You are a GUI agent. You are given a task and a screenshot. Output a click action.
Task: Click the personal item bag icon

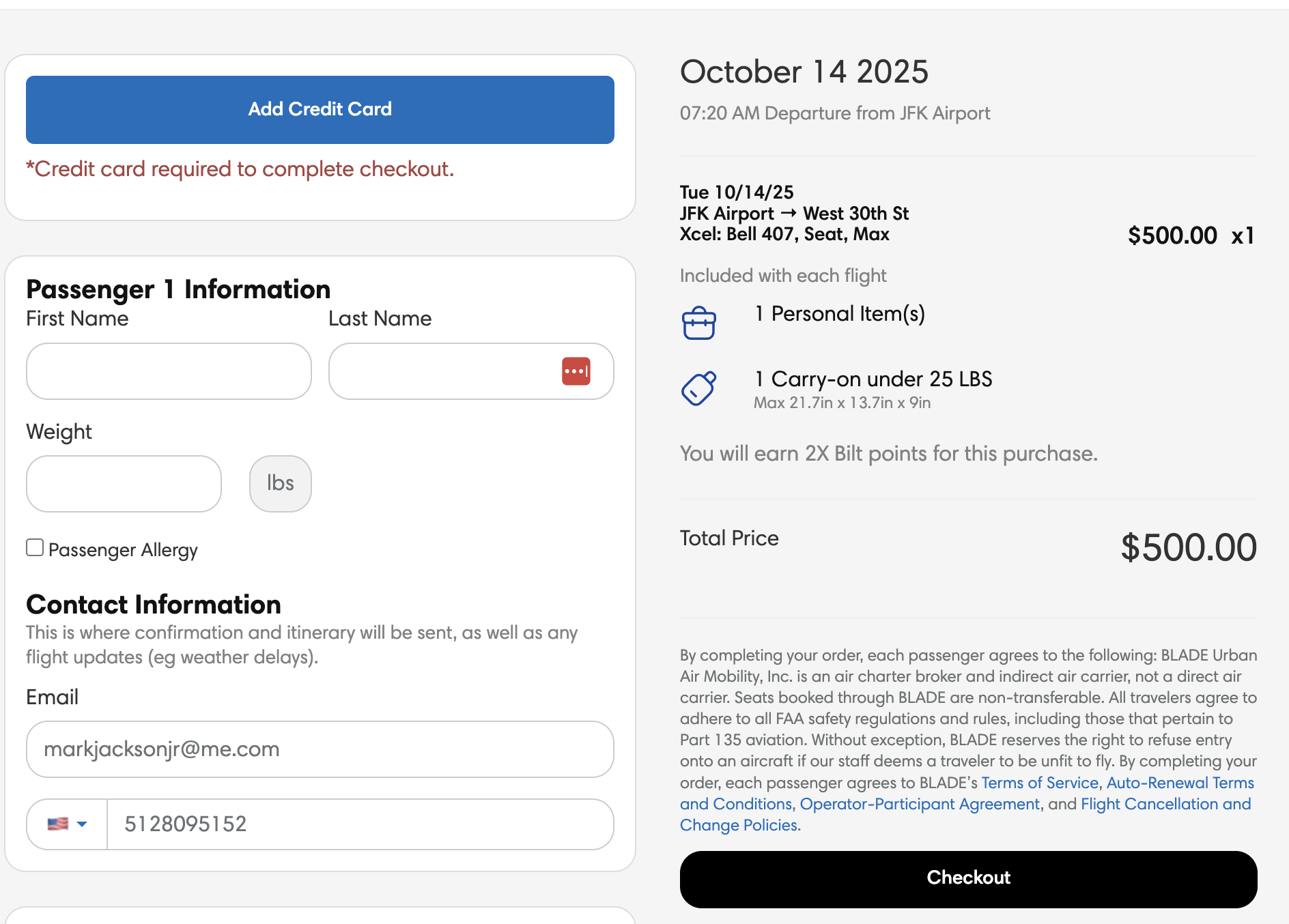pyautogui.click(x=698, y=323)
